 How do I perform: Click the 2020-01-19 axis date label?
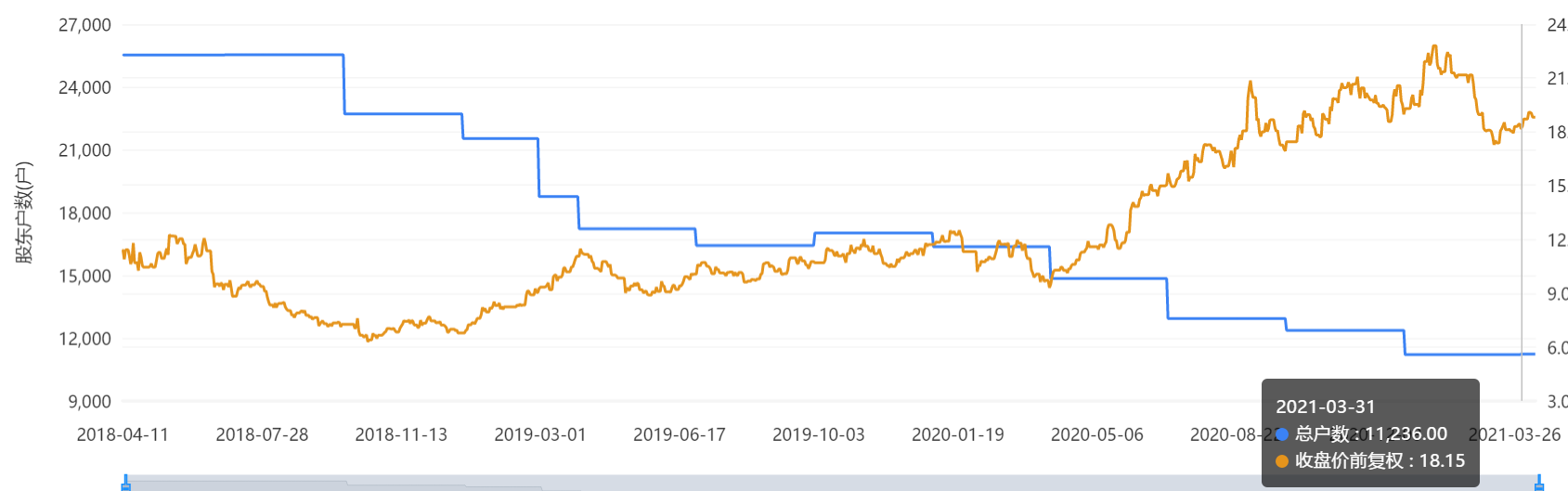click(x=958, y=434)
